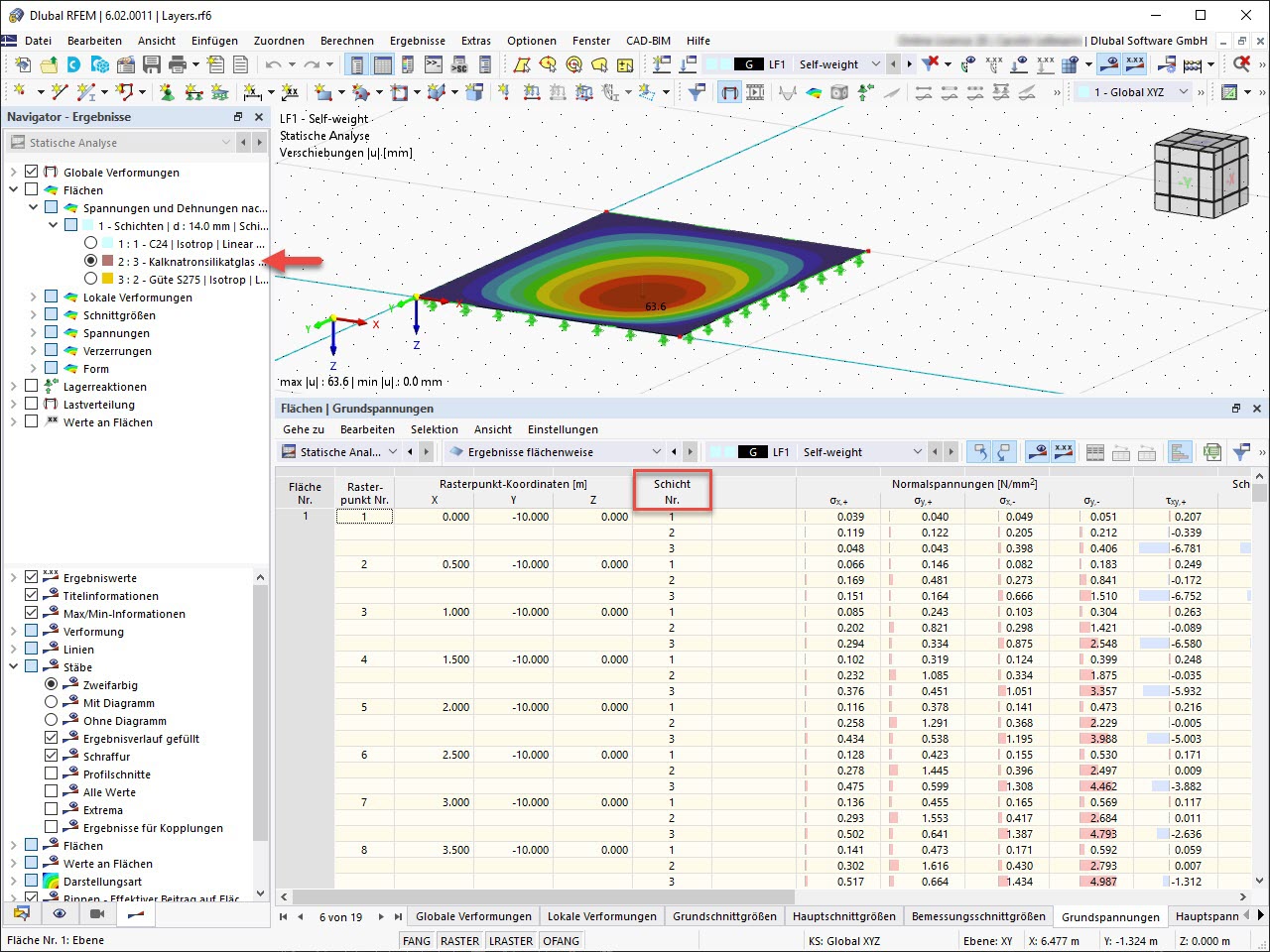This screenshot has width=1270, height=952.
Task: Enable the Extrema checkbox
Action: point(52,810)
